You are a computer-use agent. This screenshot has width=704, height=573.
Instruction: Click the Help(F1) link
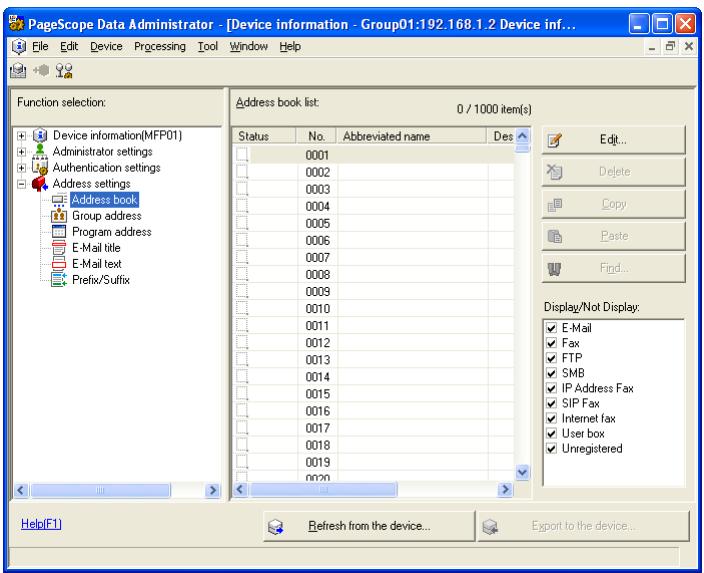click(x=41, y=524)
